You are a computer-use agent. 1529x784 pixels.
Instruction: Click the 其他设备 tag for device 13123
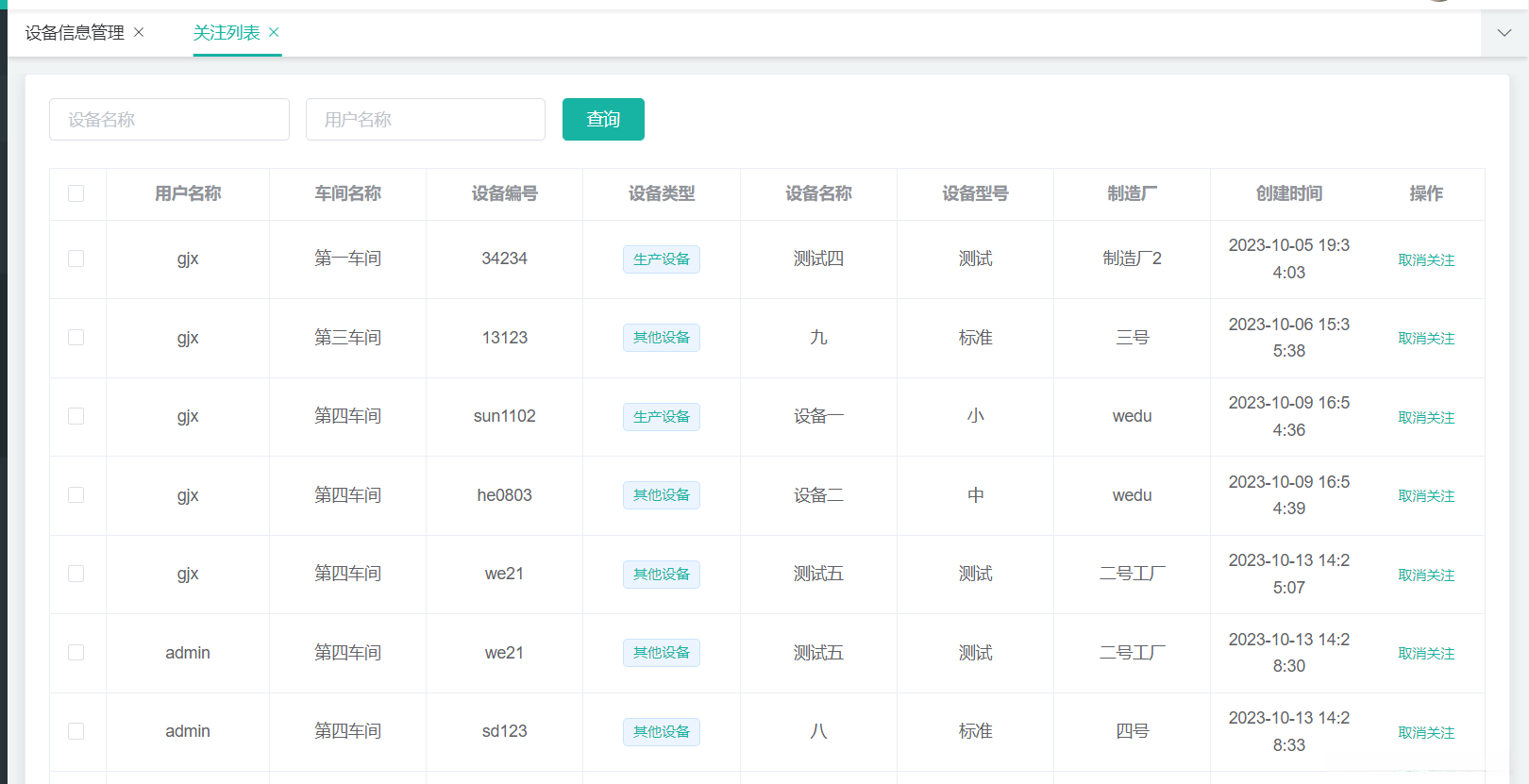click(661, 338)
